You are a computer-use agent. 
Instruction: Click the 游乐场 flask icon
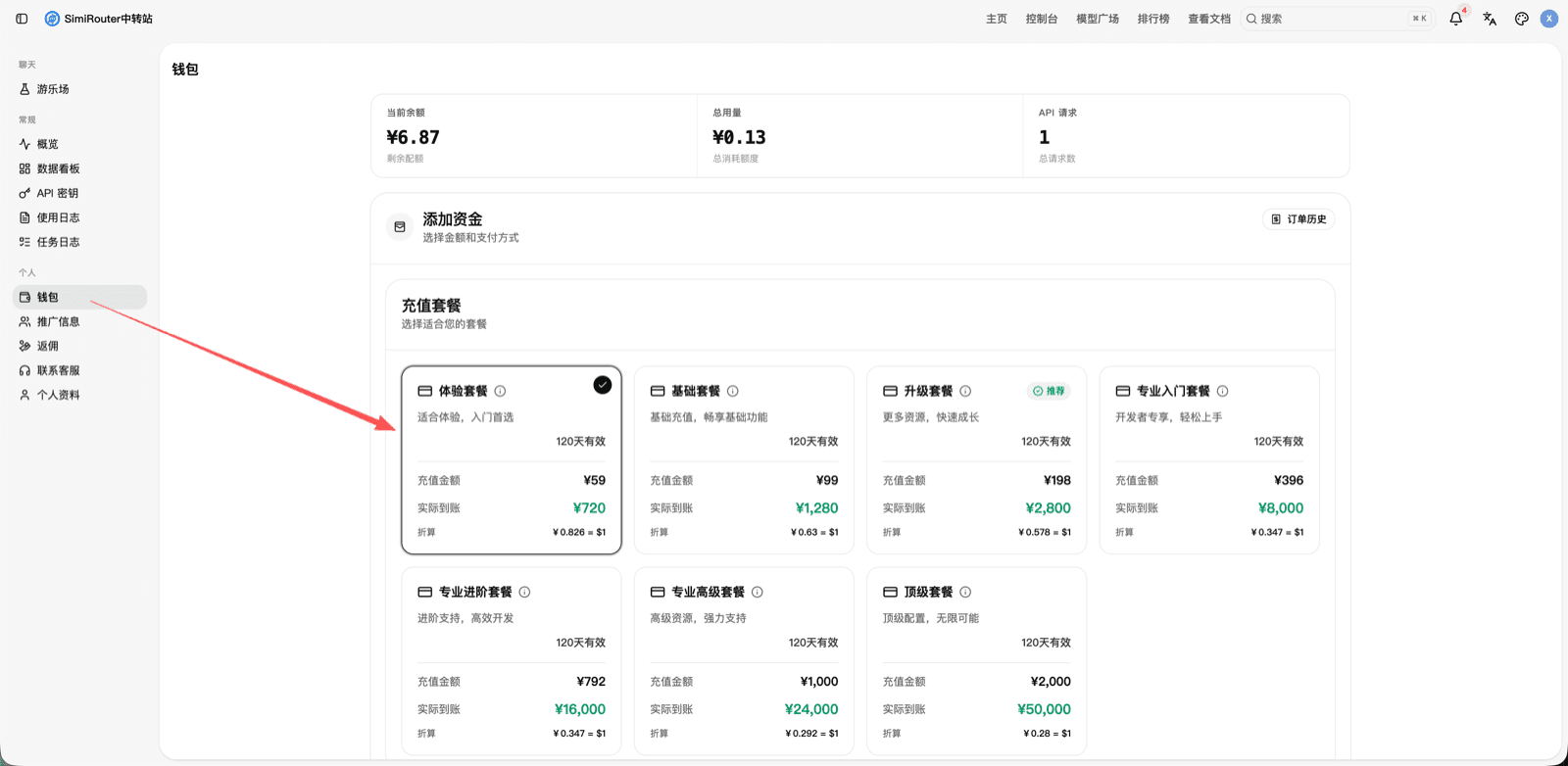click(x=24, y=89)
